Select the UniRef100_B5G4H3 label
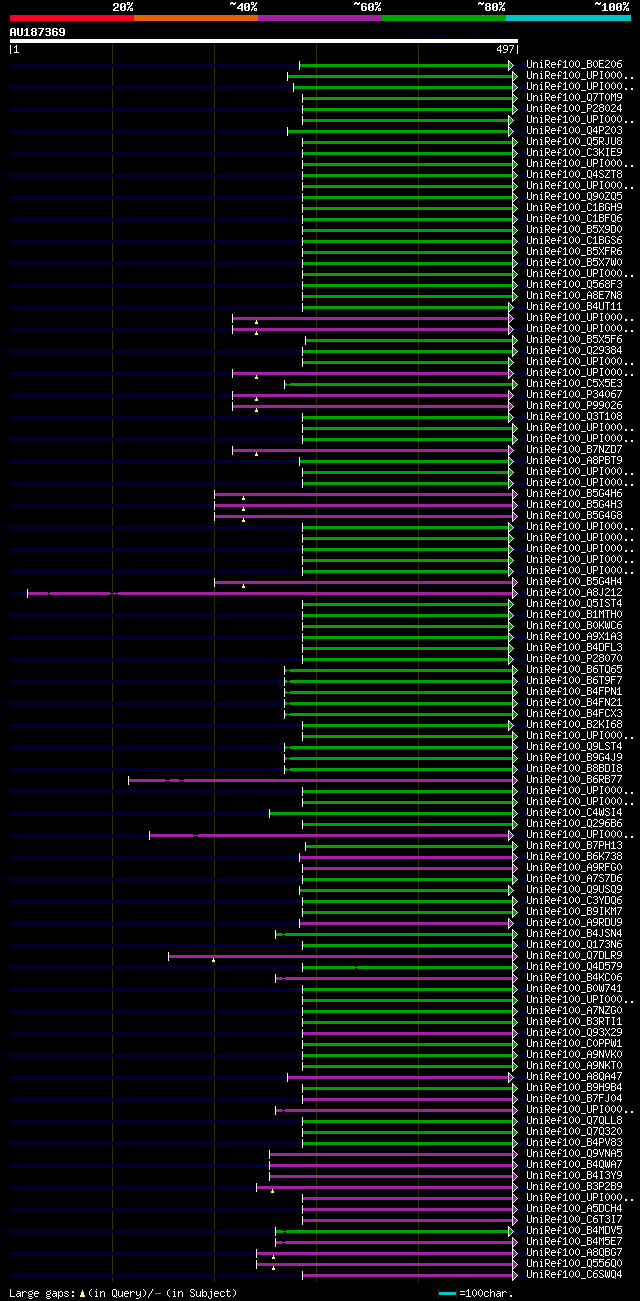This screenshot has height=1301, width=640. (575, 505)
